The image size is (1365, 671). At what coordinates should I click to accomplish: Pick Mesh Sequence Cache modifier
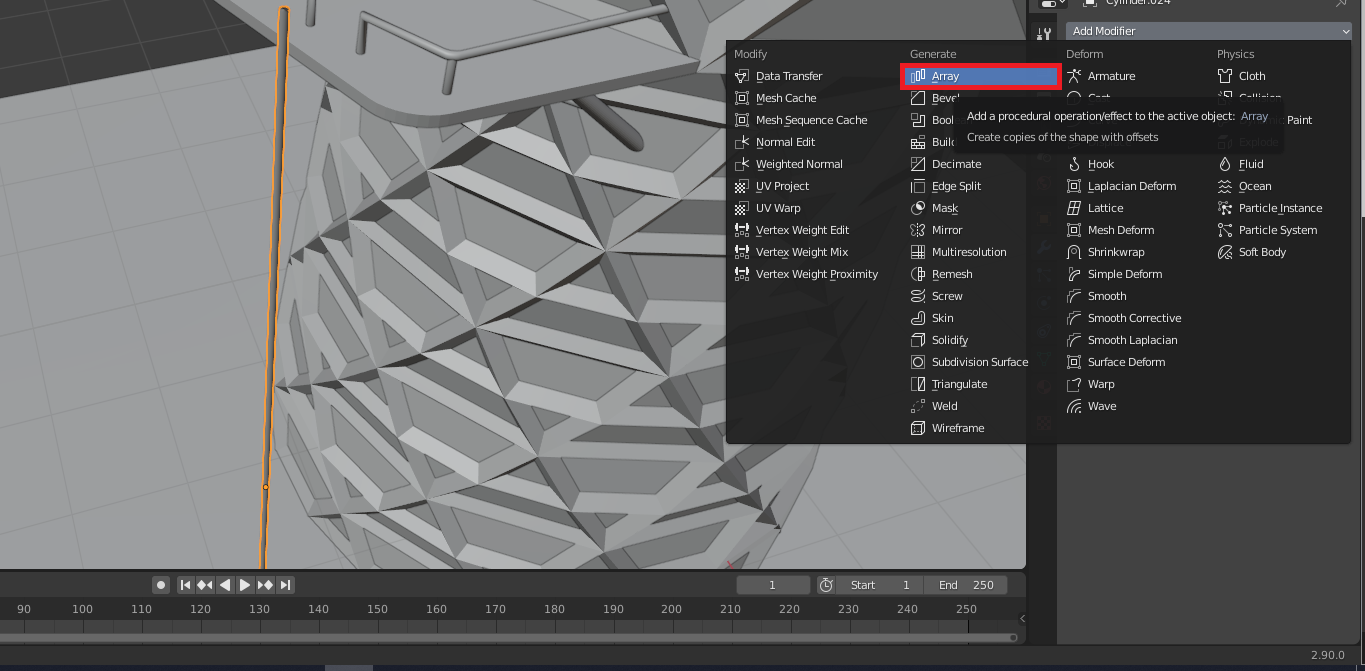coord(811,120)
